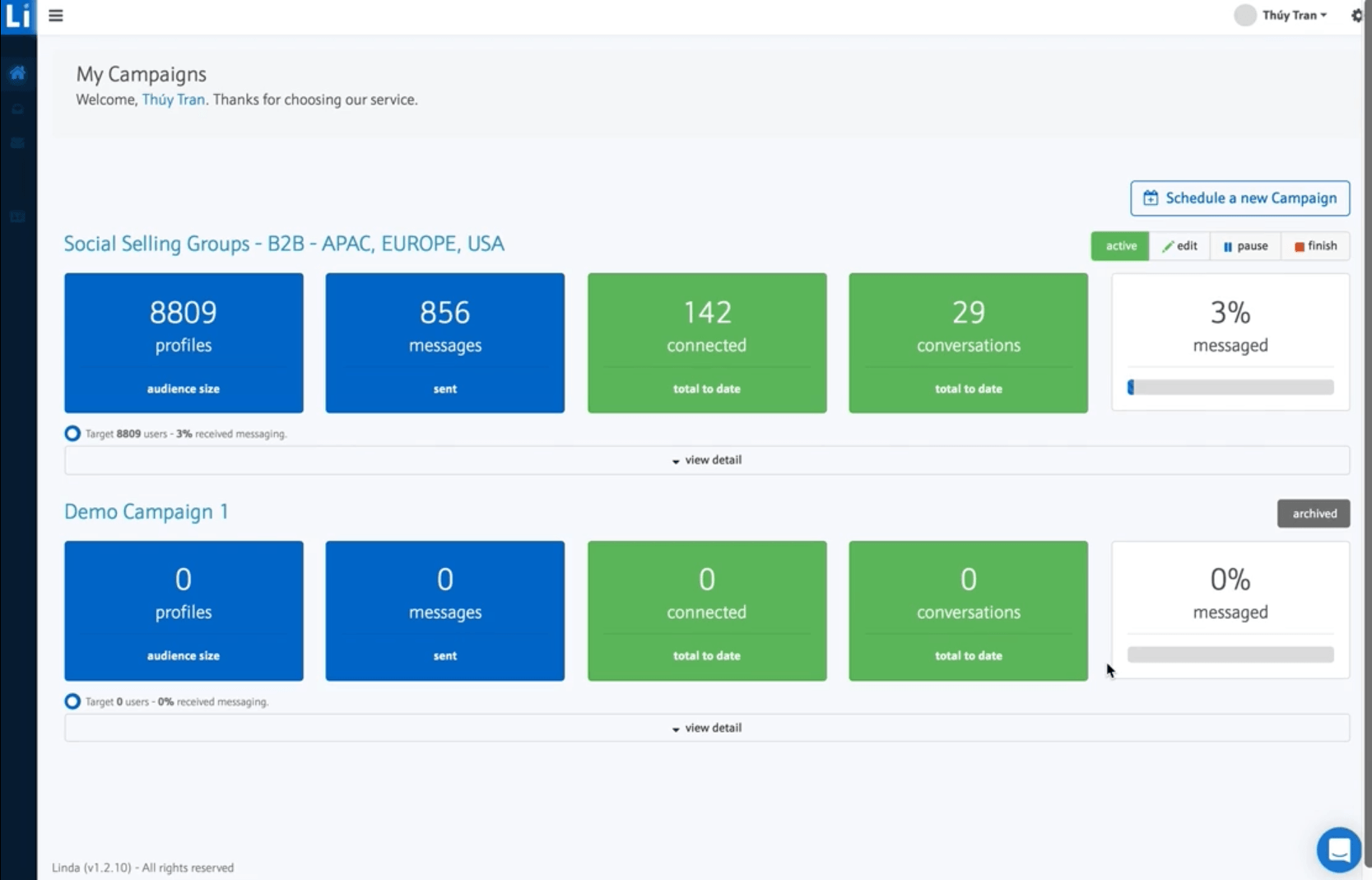1372x880 pixels.
Task: Open the Thúy Tran account dropdown
Action: tap(1294, 16)
